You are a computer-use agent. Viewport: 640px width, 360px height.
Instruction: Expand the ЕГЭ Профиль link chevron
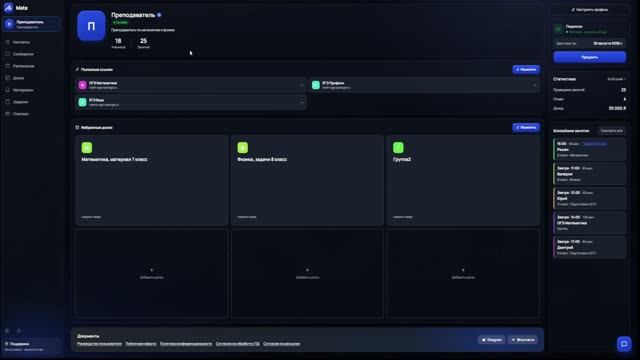pos(534,85)
